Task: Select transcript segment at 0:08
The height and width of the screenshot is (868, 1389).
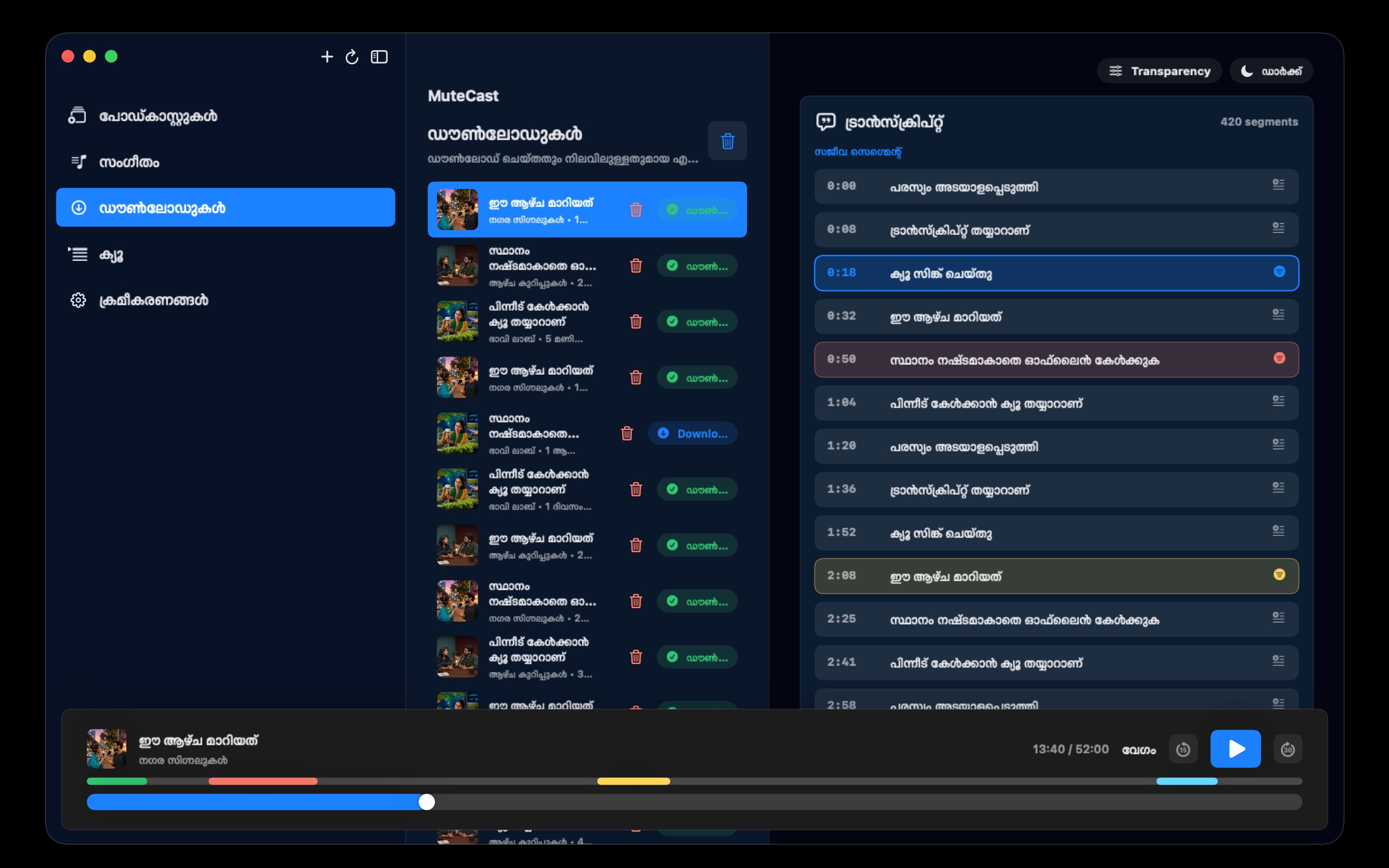Action: coord(1056,230)
